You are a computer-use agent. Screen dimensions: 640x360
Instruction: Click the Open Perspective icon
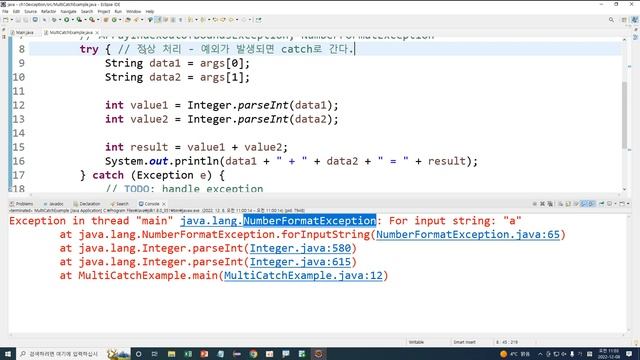(x=624, y=20)
